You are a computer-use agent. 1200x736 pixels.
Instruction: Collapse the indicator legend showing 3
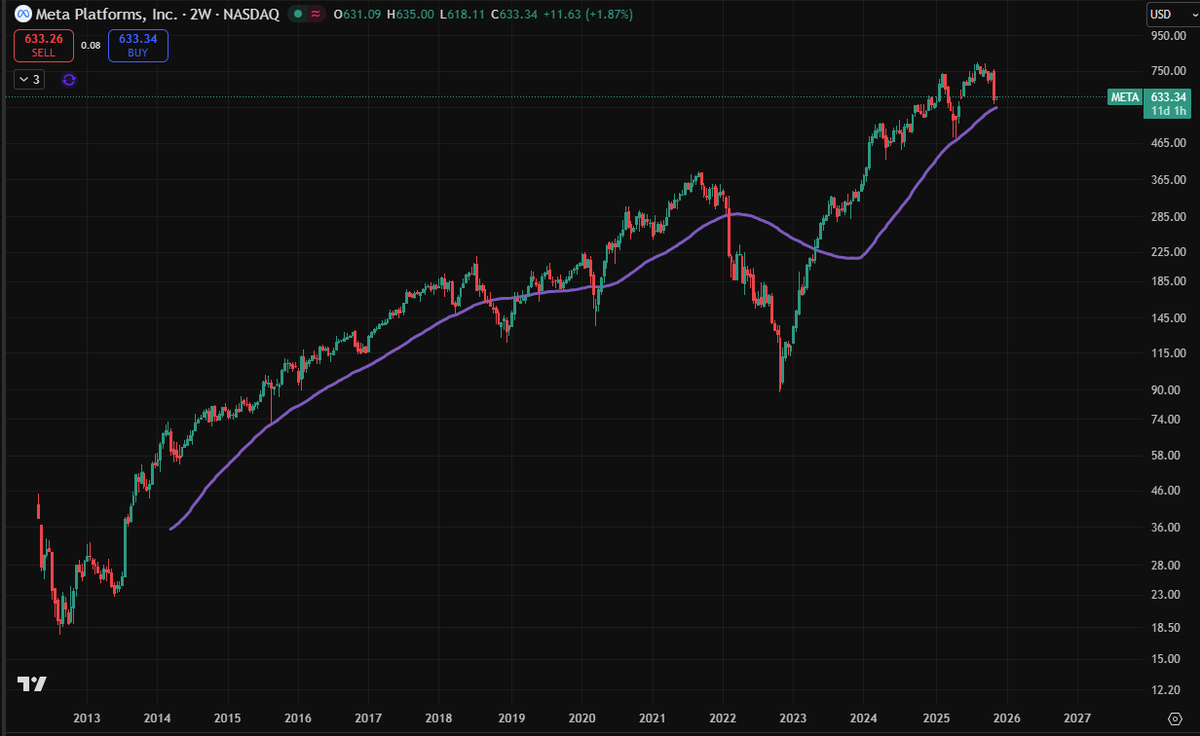pyautogui.click(x=28, y=79)
